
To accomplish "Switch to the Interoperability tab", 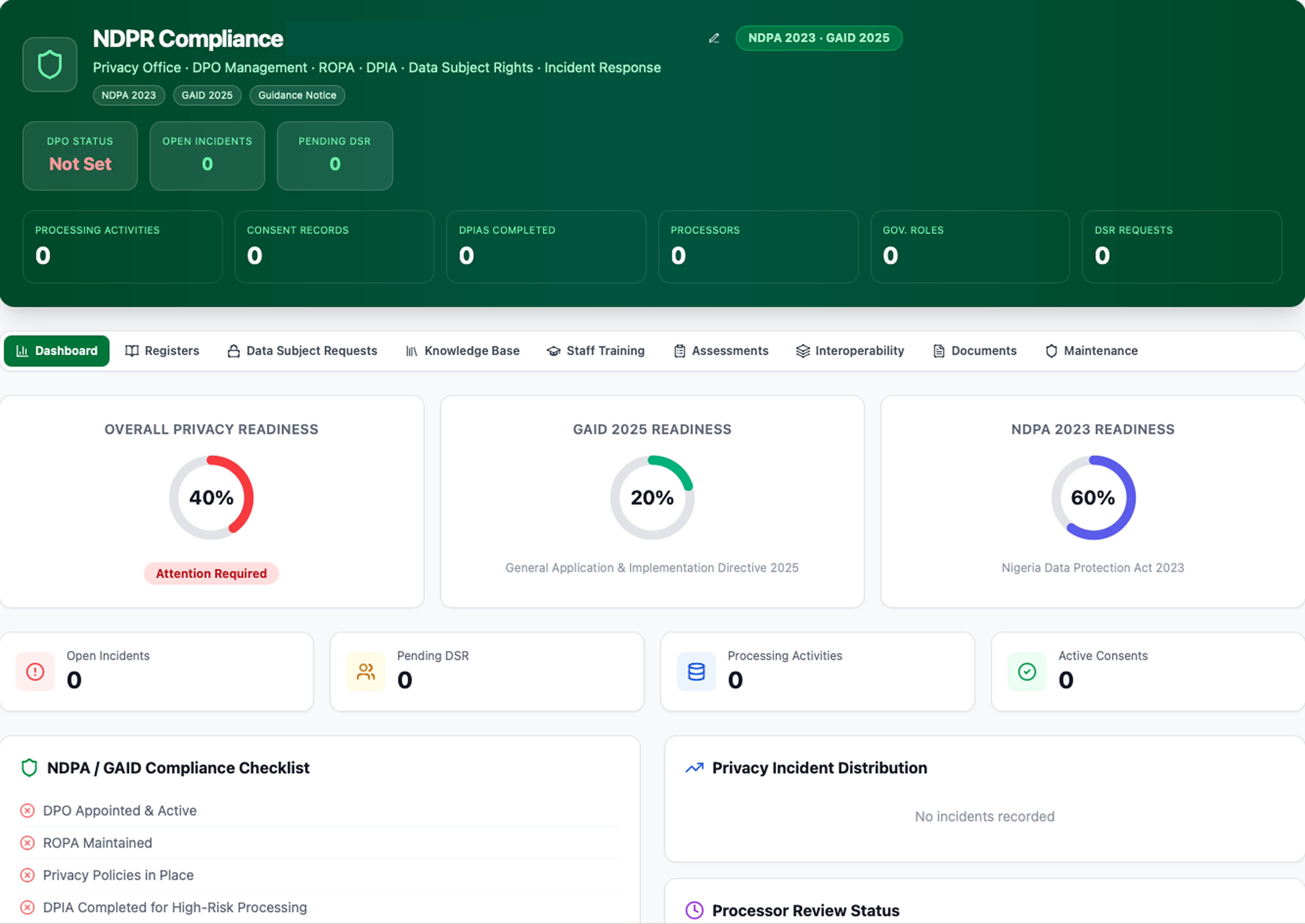I will pyautogui.click(x=850, y=351).
